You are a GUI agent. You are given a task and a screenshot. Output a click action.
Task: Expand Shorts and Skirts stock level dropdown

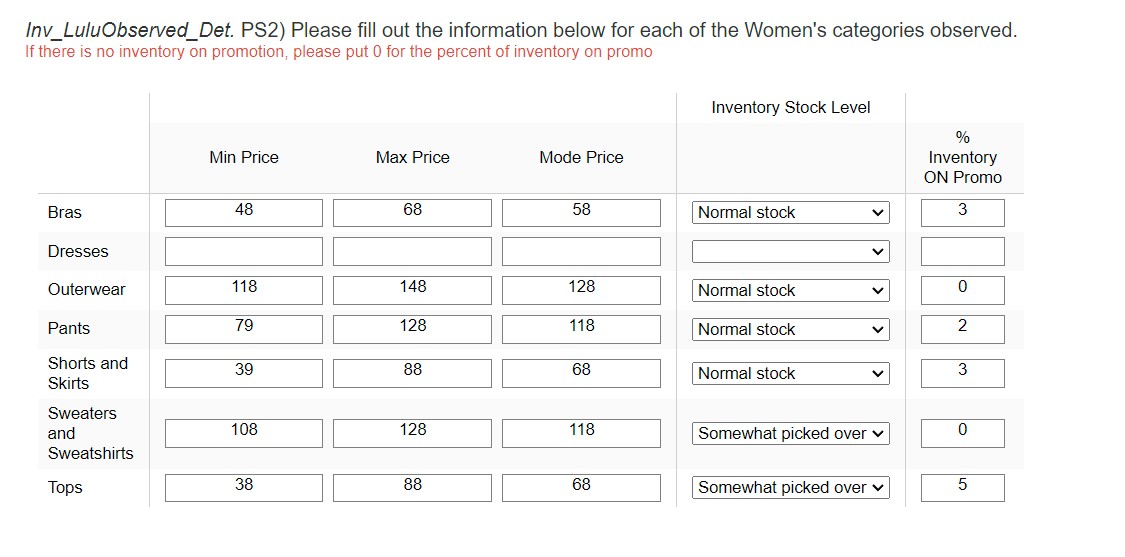coord(790,373)
